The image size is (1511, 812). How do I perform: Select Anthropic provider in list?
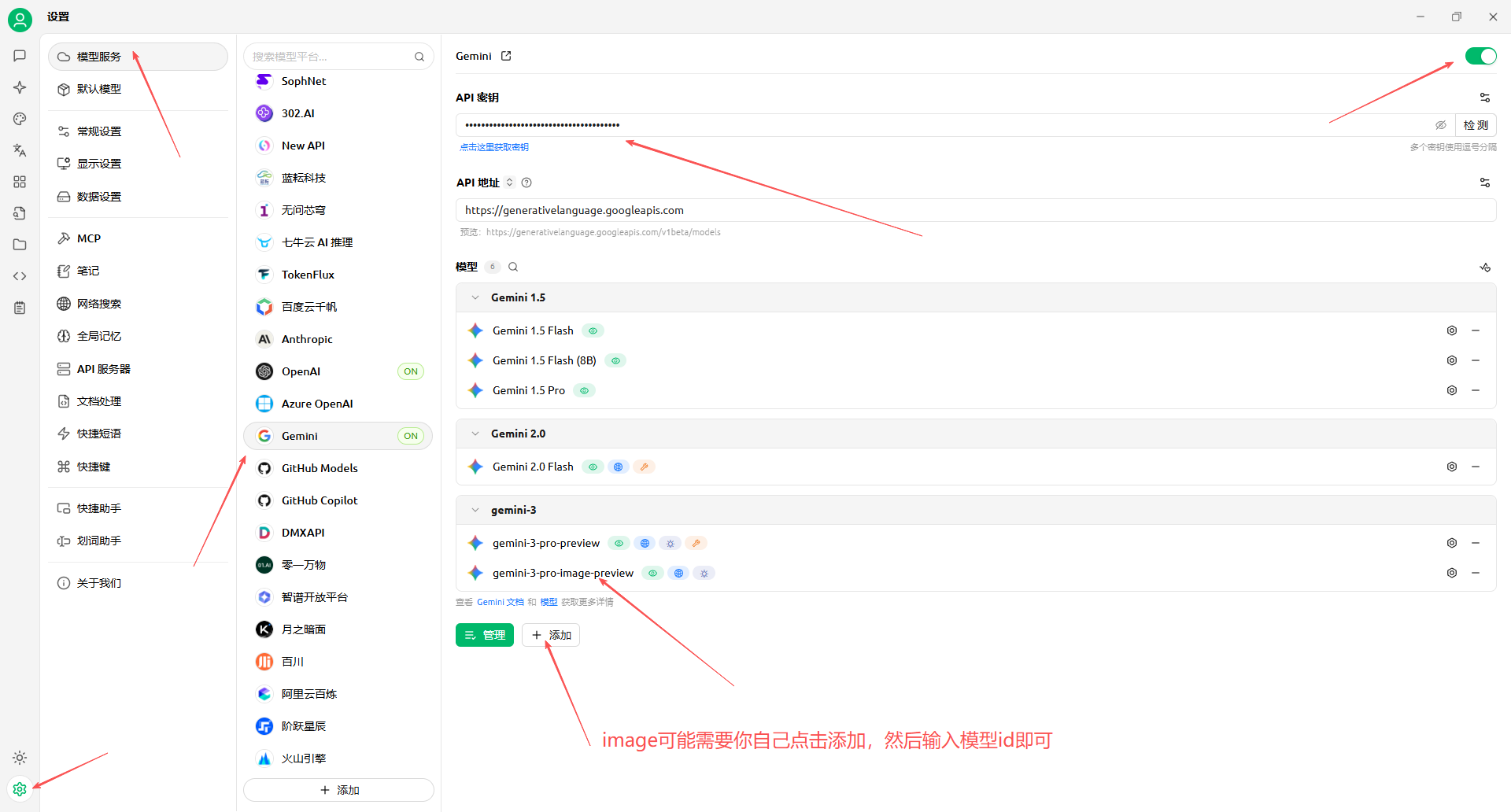click(338, 339)
